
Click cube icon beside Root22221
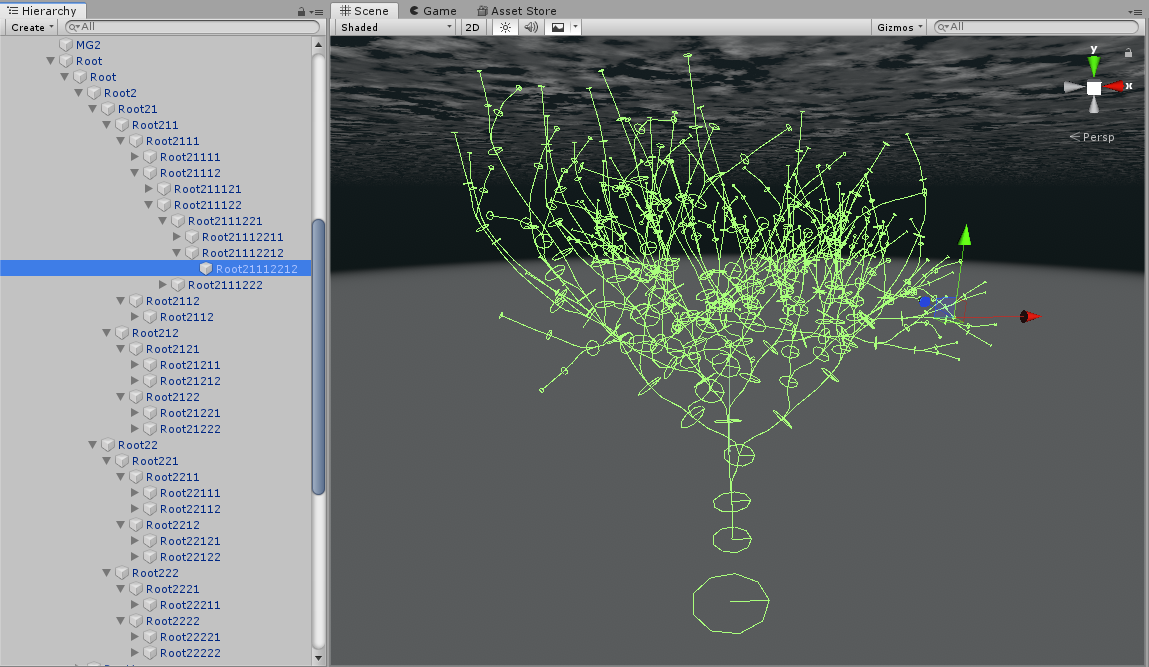tap(149, 637)
